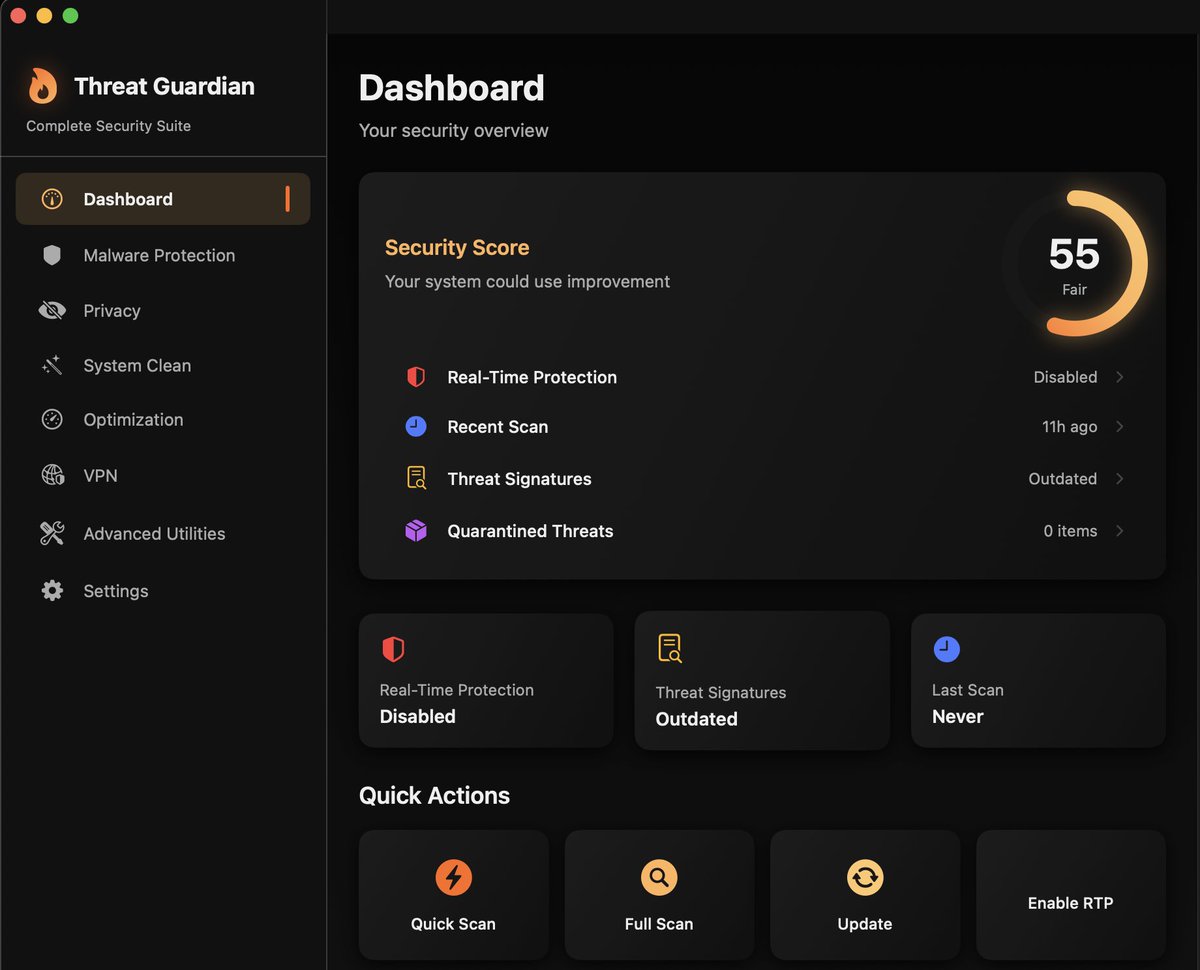Click the Optimization speedometer icon
The height and width of the screenshot is (970, 1200).
pos(52,420)
